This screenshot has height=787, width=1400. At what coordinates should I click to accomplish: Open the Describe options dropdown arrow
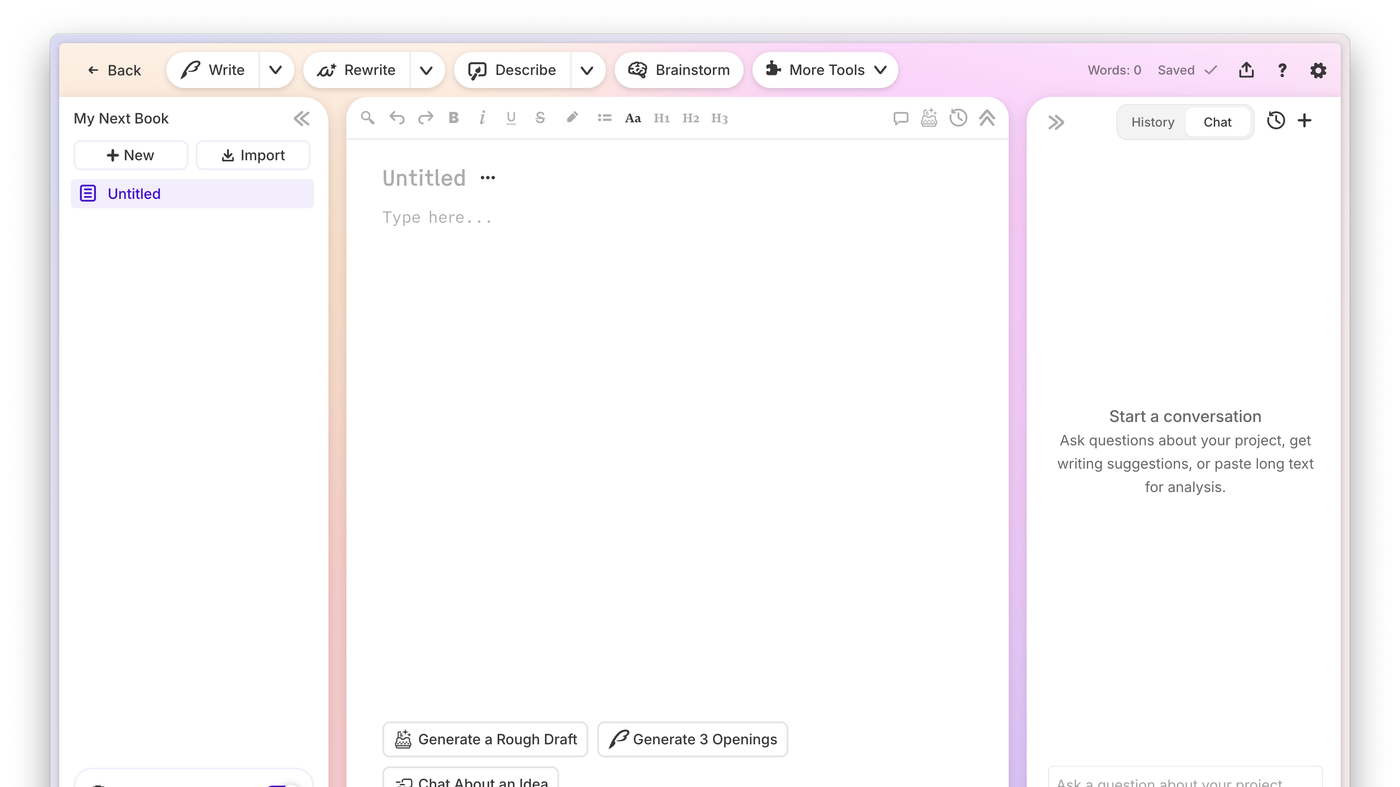[x=587, y=70]
